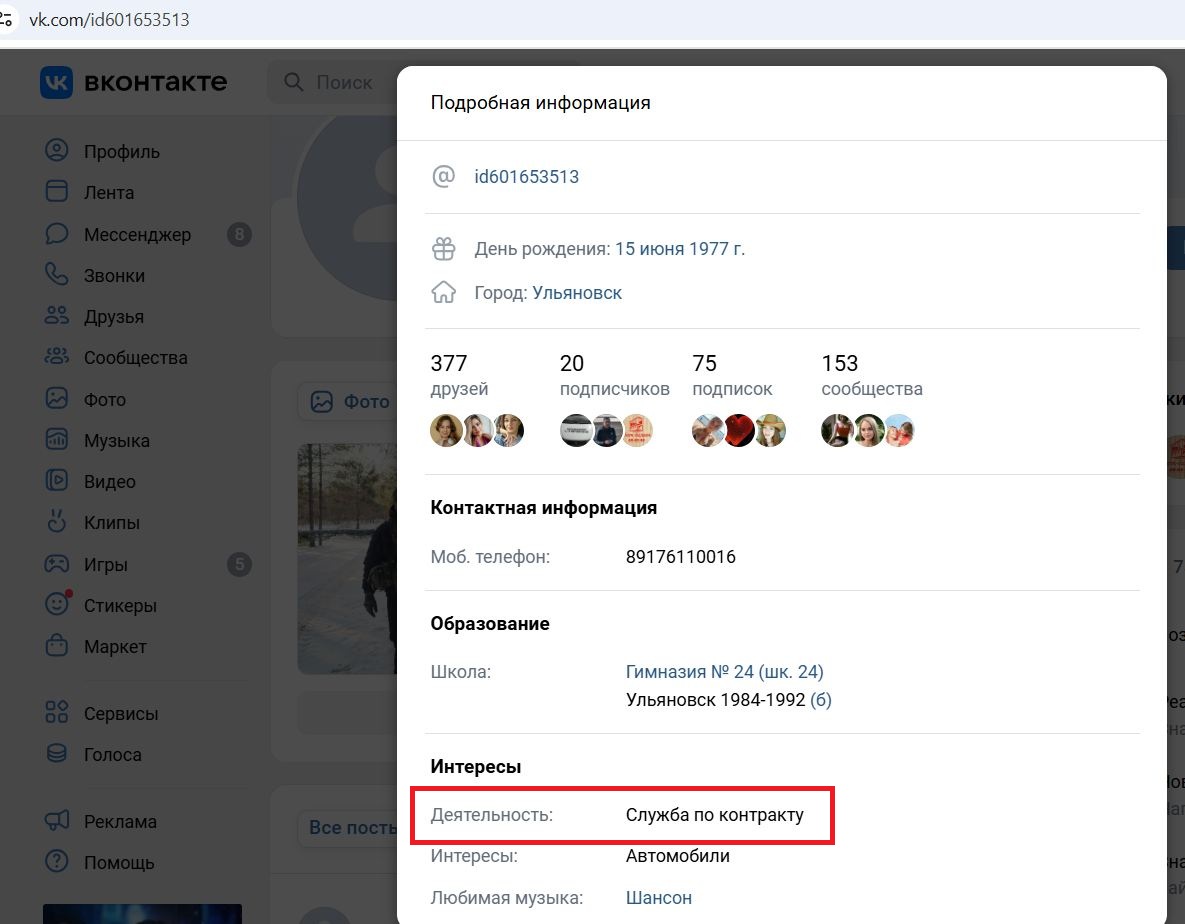Click the Игры gamepad icon
1185x924 pixels.
pos(56,564)
